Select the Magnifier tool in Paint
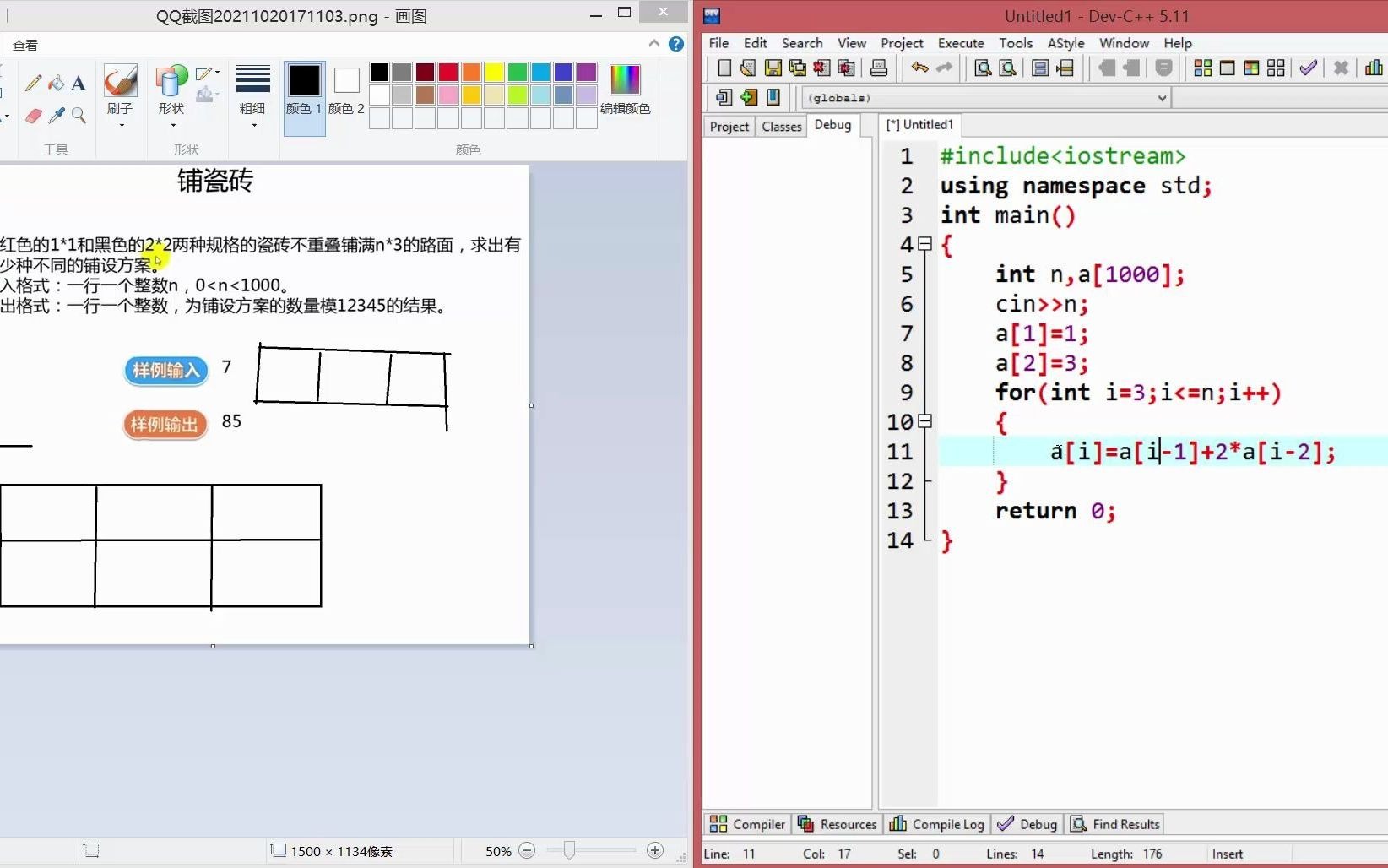This screenshot has width=1388, height=868. point(79,116)
